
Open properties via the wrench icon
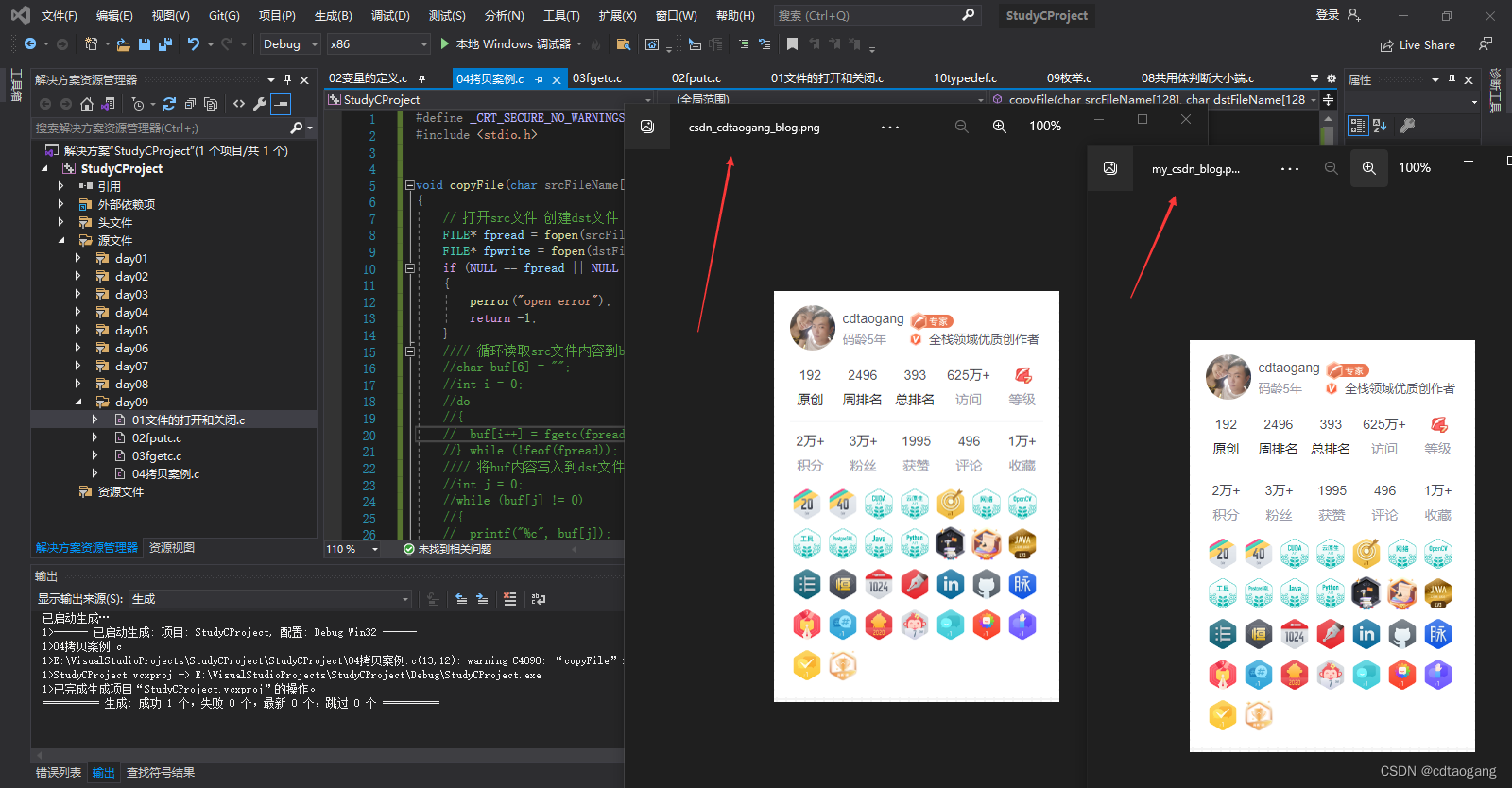coord(260,104)
